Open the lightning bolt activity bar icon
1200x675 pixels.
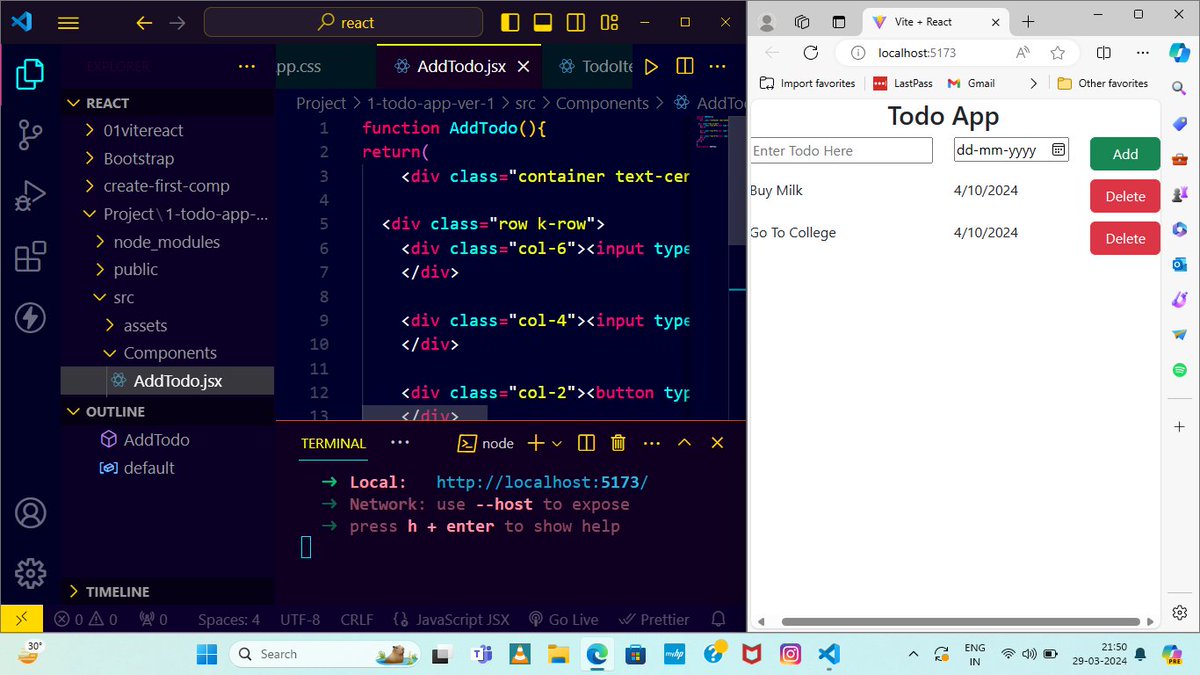(x=30, y=318)
